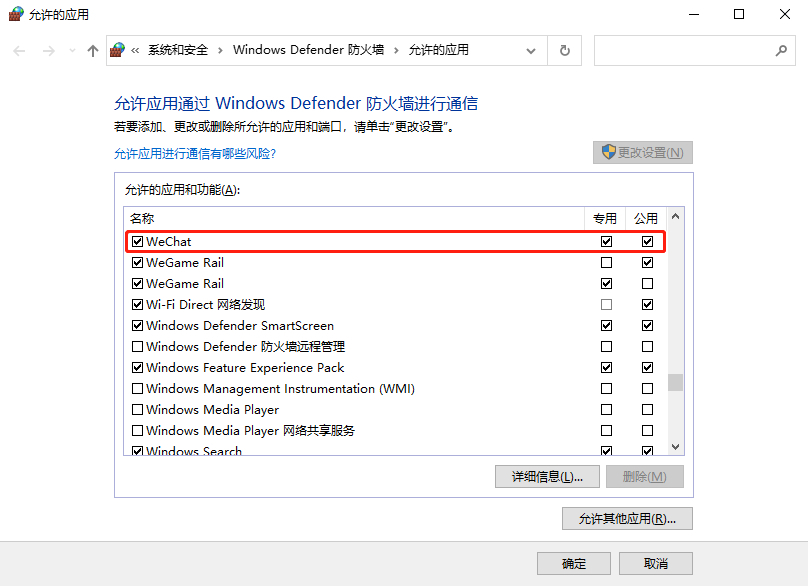Select 允许的应用 breadcrumb
The height and width of the screenshot is (586, 808).
(439, 50)
